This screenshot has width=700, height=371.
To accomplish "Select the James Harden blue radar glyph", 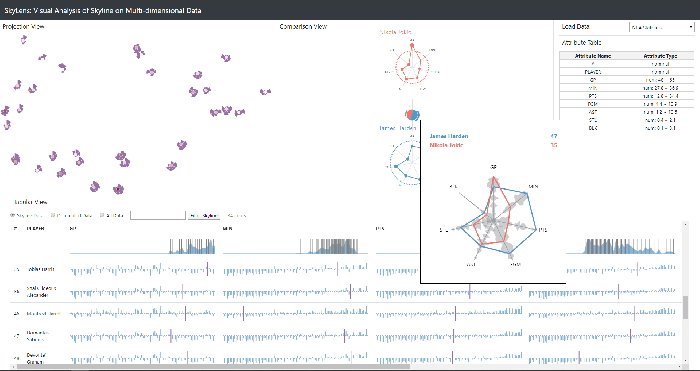I will coord(405,163).
